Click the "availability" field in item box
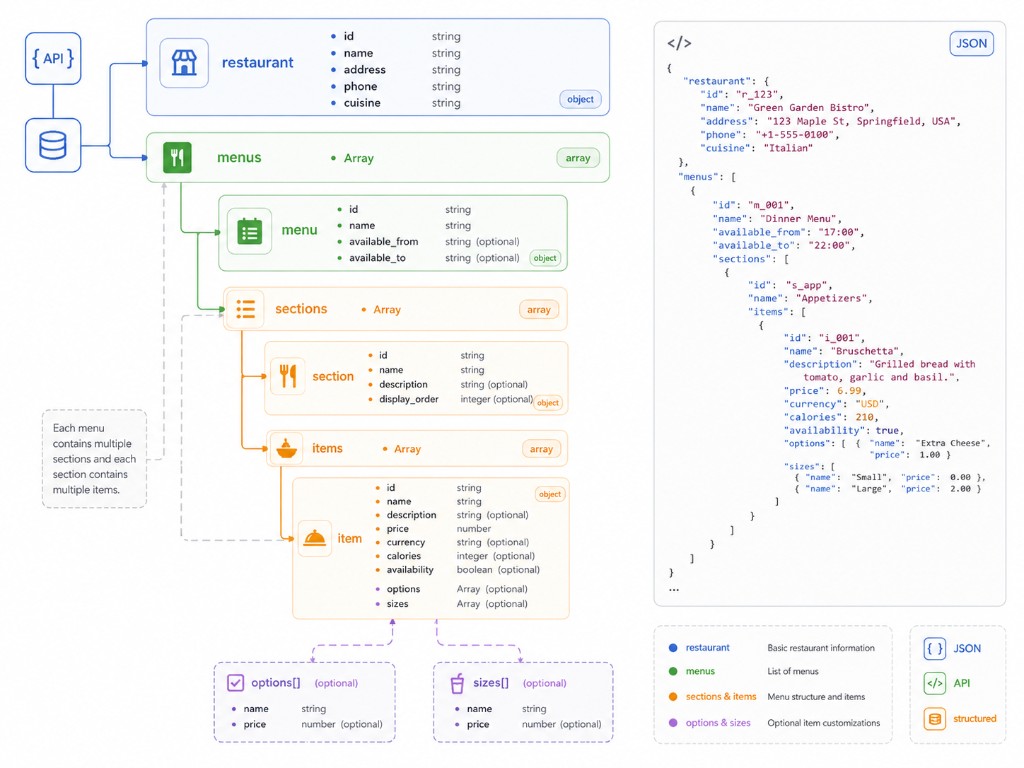 410,569
